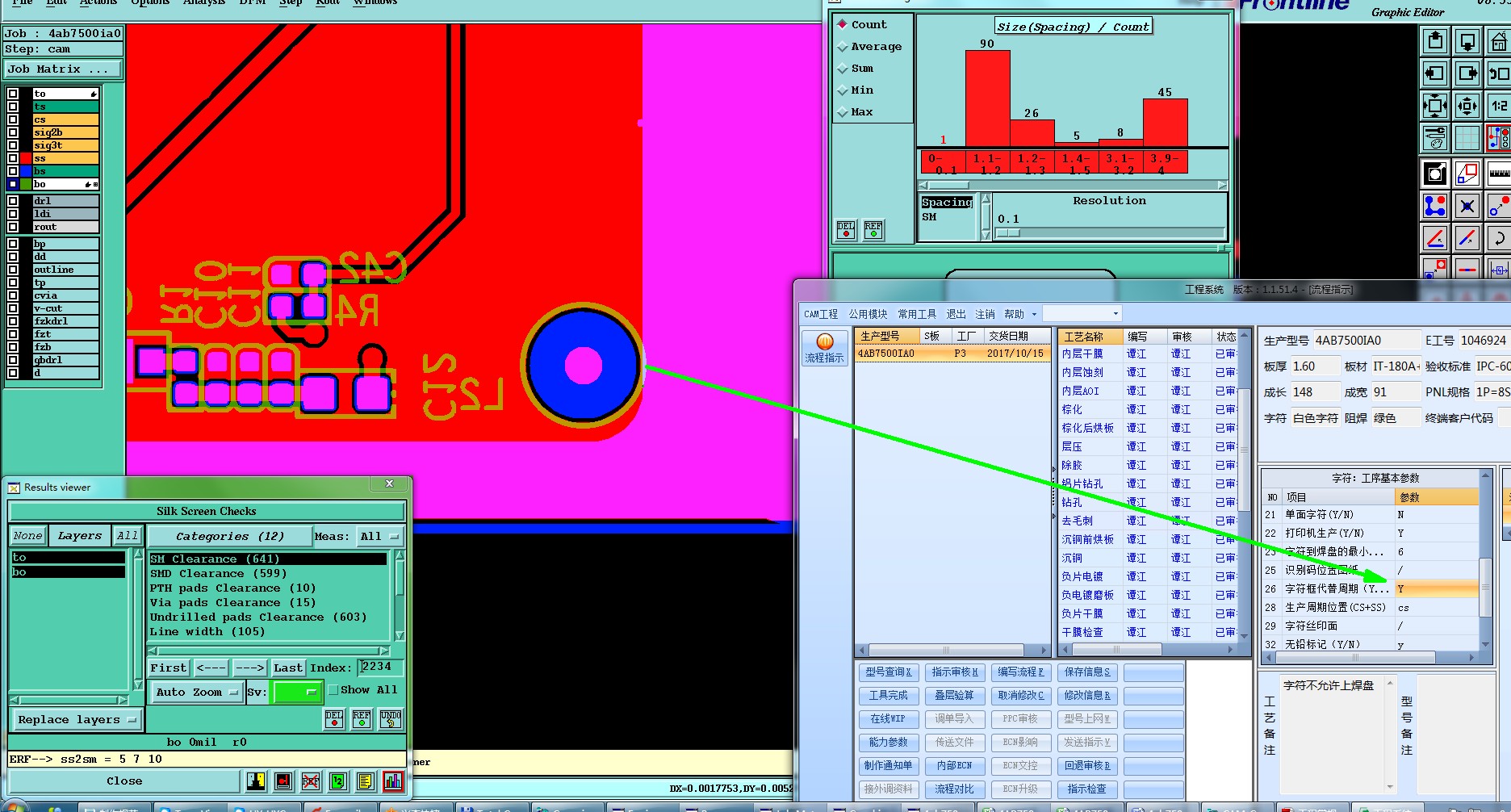Click the Last button in Results viewer
This screenshot has height=812, width=1511.
(x=288, y=668)
